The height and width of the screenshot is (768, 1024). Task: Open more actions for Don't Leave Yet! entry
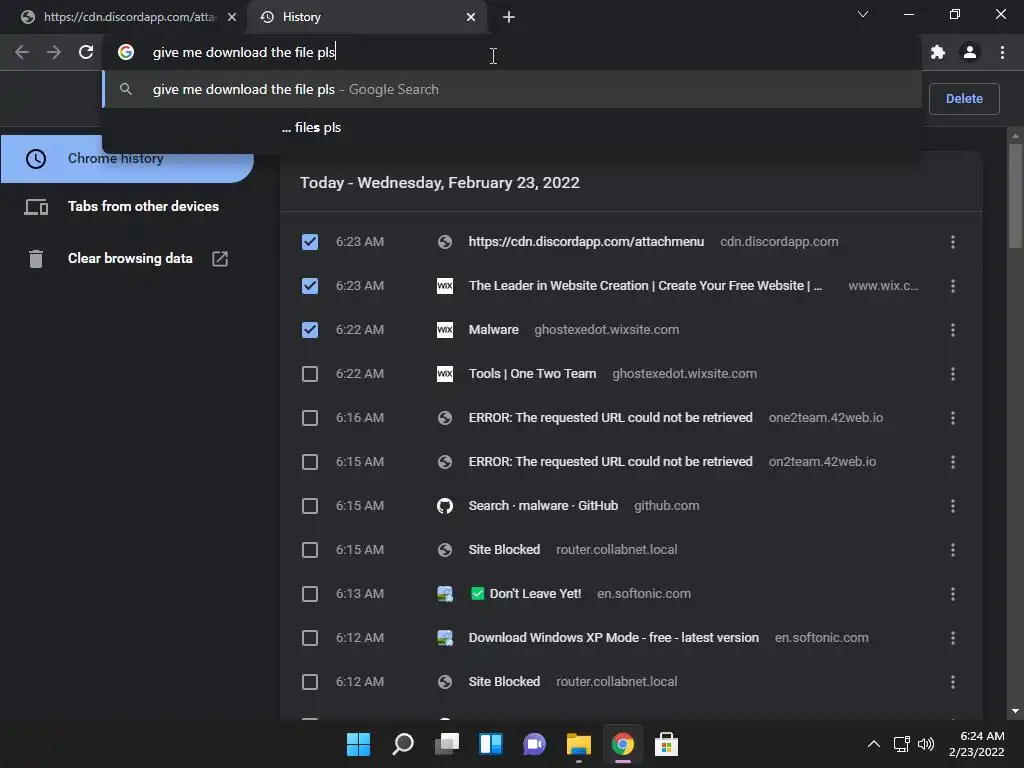(x=953, y=594)
